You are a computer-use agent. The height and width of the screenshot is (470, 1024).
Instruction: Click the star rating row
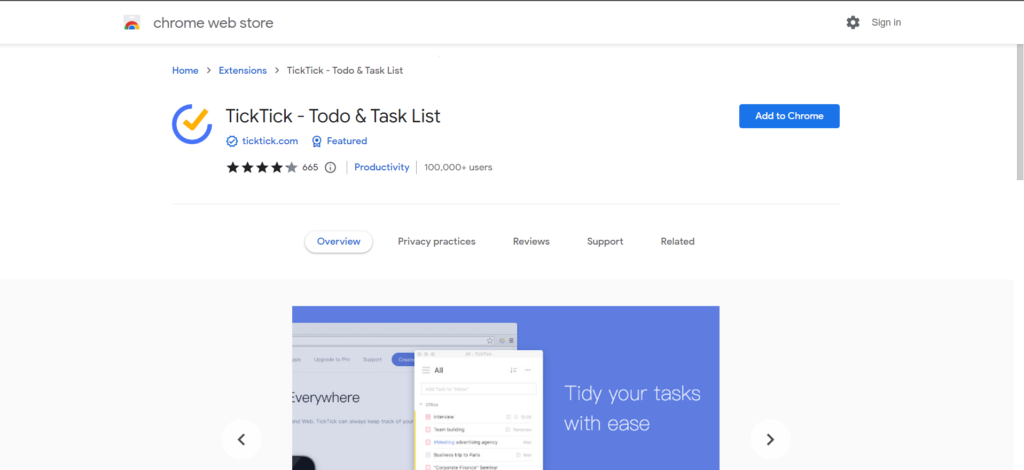pyautogui.click(x=262, y=168)
